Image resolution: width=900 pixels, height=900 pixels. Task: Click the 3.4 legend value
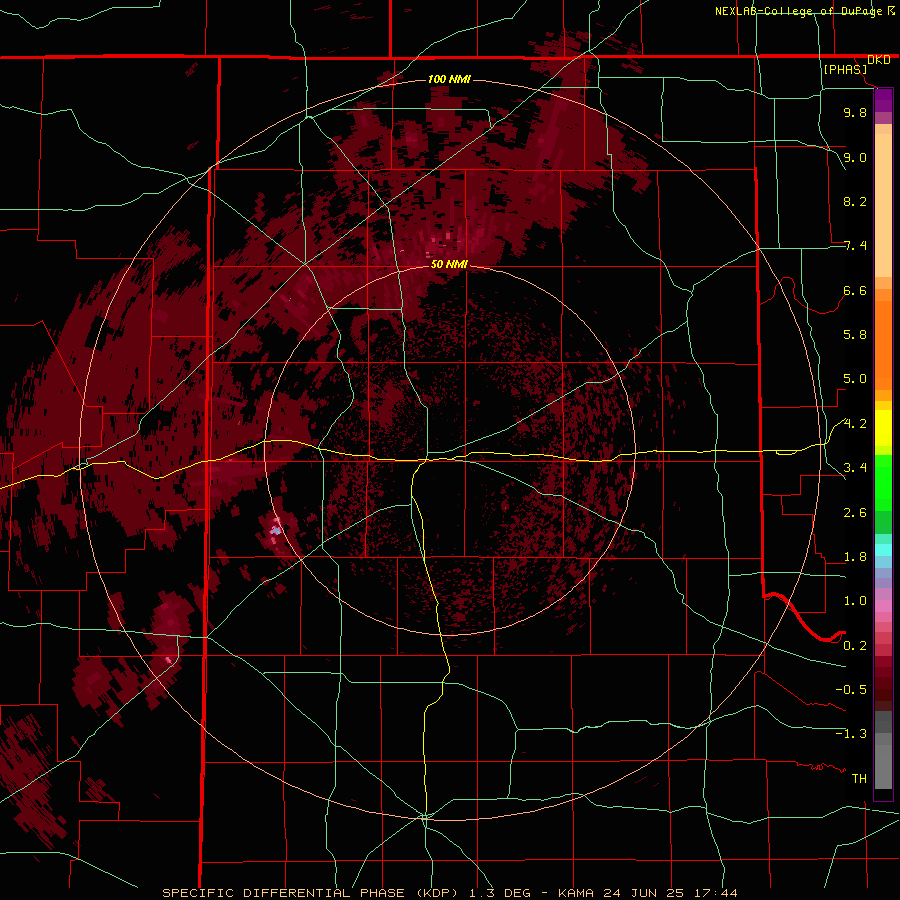coord(855,468)
